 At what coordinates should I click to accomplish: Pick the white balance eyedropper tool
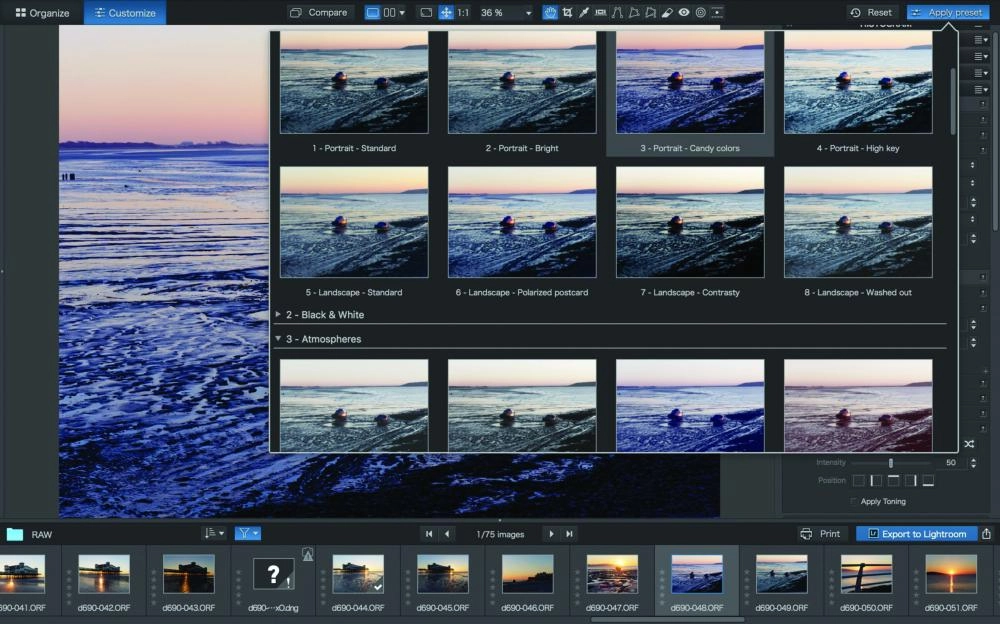583,13
